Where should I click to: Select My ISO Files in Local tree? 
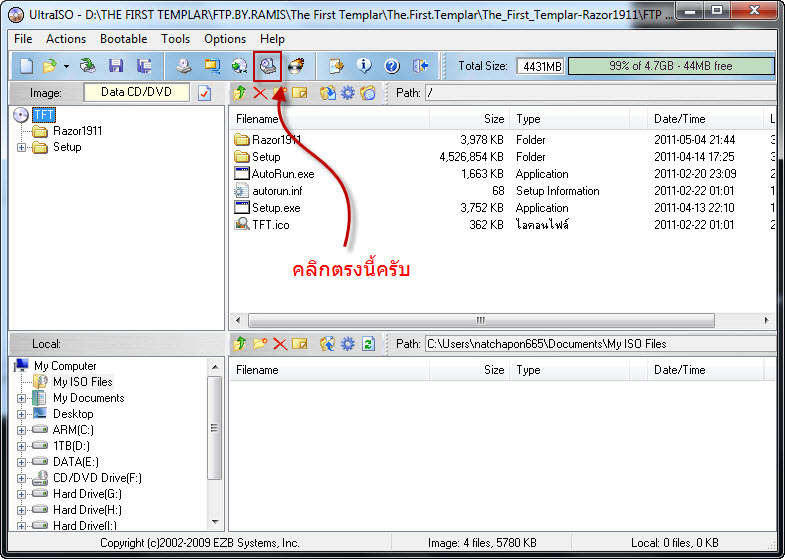click(83, 382)
